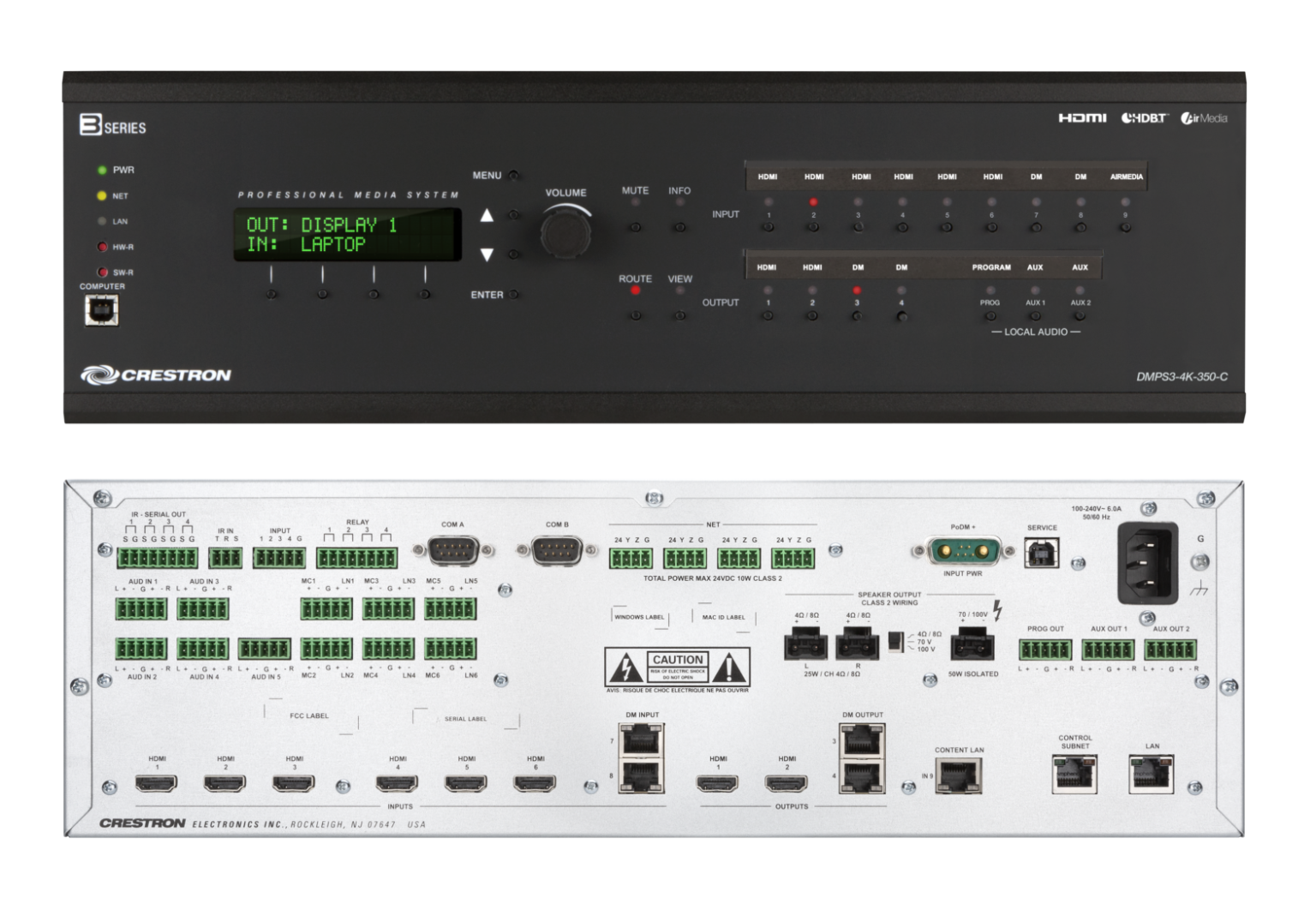1316x904 pixels.
Task: Toggle the VIEW button
Action: 679,315
